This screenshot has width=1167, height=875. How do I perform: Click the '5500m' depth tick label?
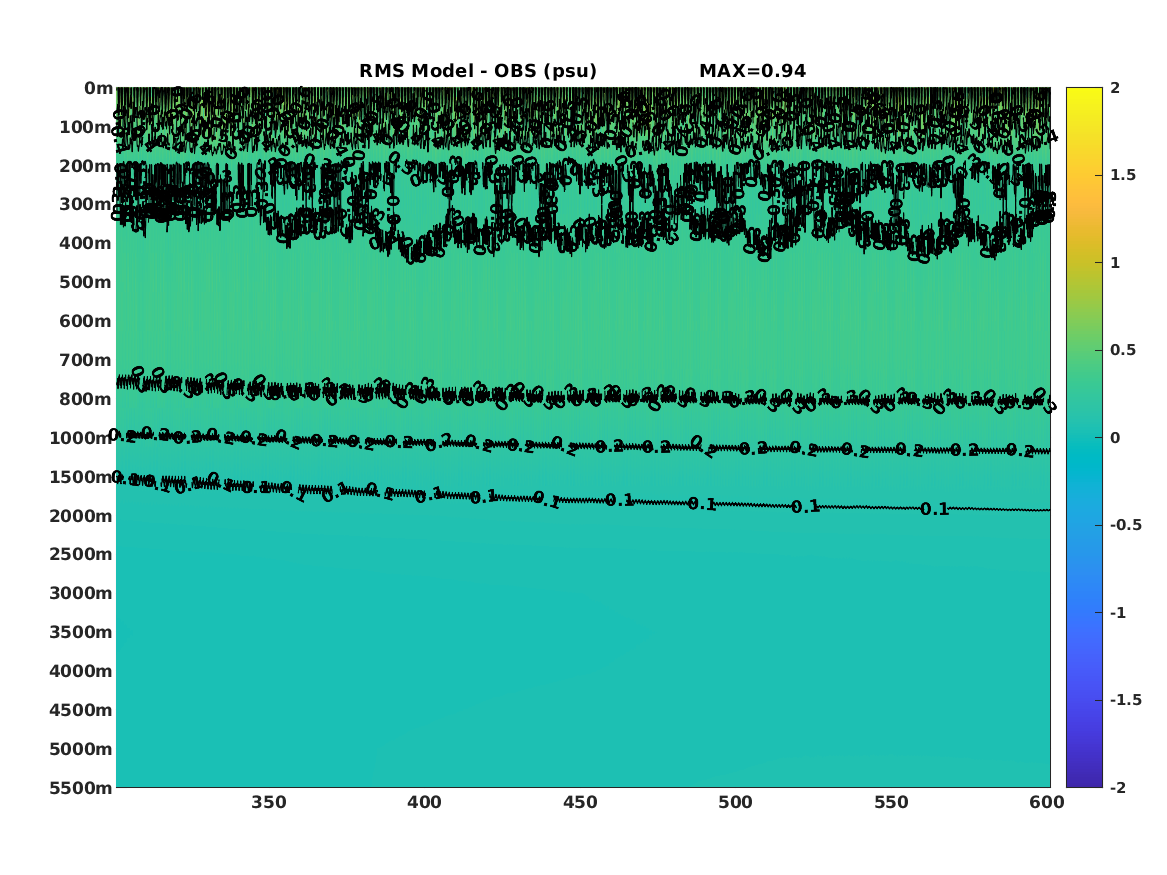tap(80, 787)
